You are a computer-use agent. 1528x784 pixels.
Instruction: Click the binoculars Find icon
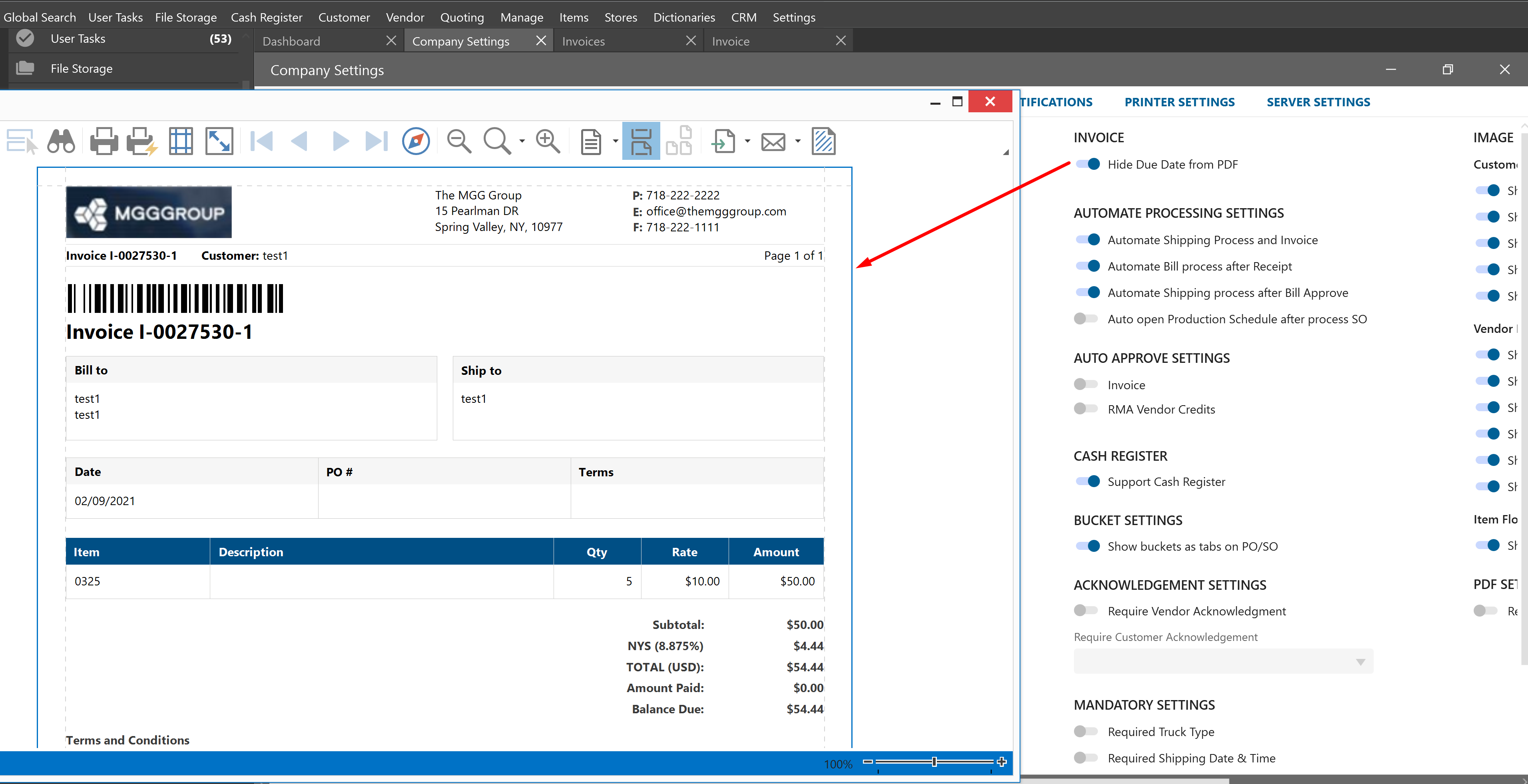point(61,141)
